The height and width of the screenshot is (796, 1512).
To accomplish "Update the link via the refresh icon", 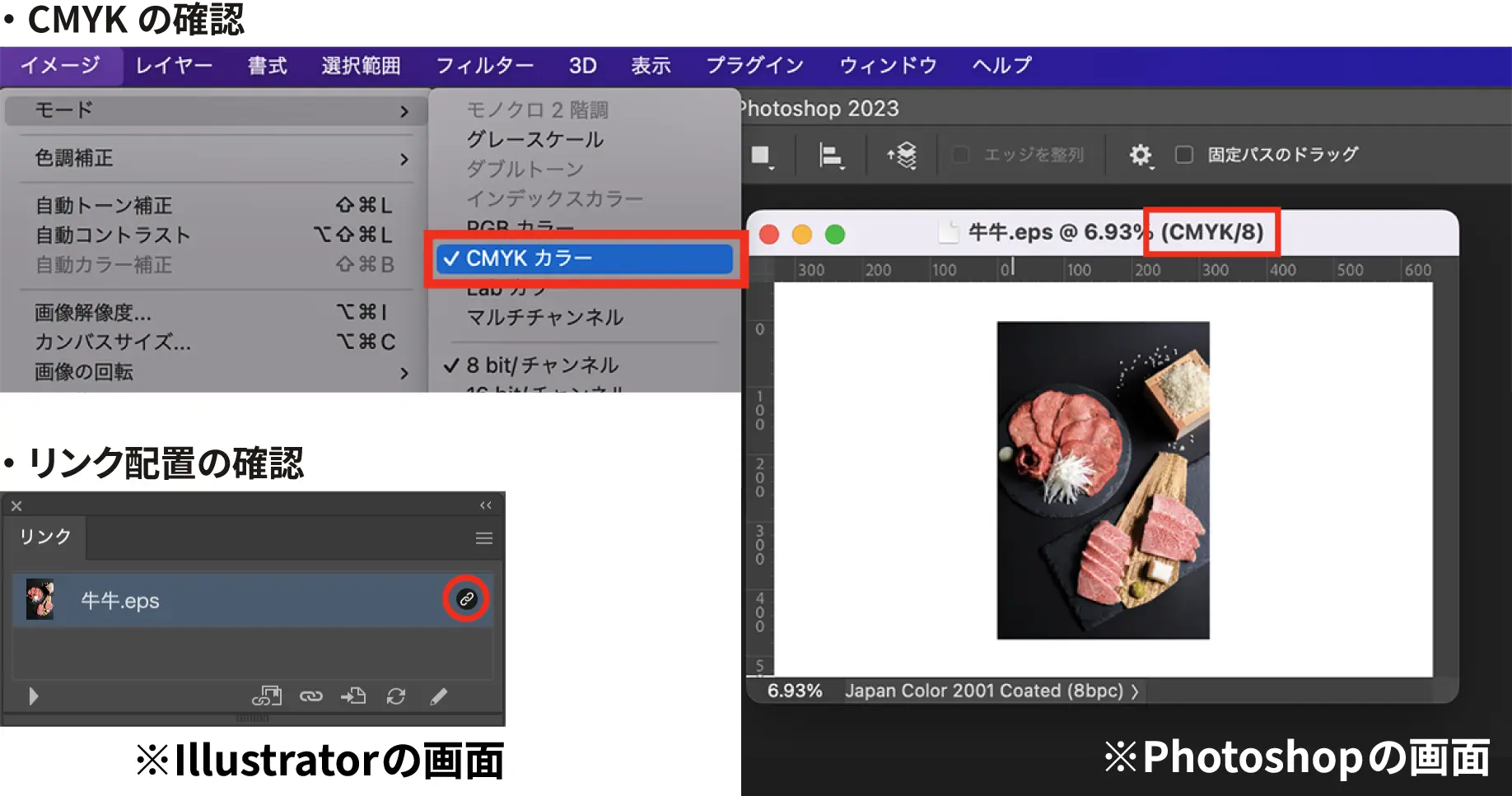I will pos(394,696).
